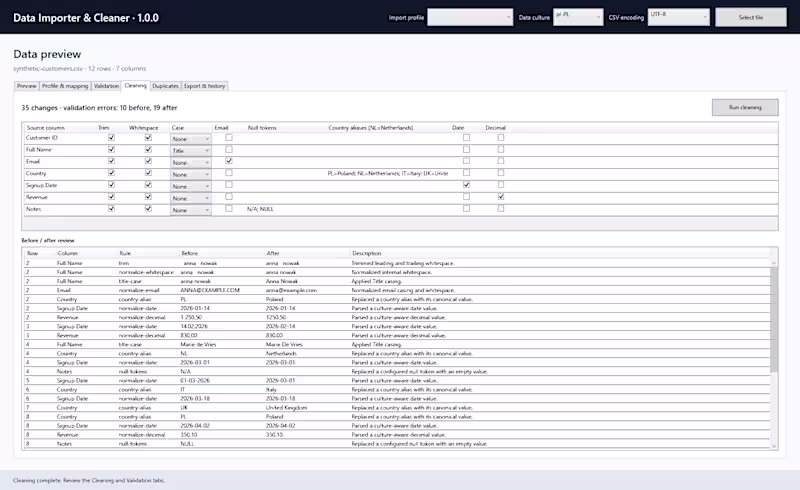Enable Decimal checkbox for Full Name
Screen dimensions: 800x490
click(501, 150)
